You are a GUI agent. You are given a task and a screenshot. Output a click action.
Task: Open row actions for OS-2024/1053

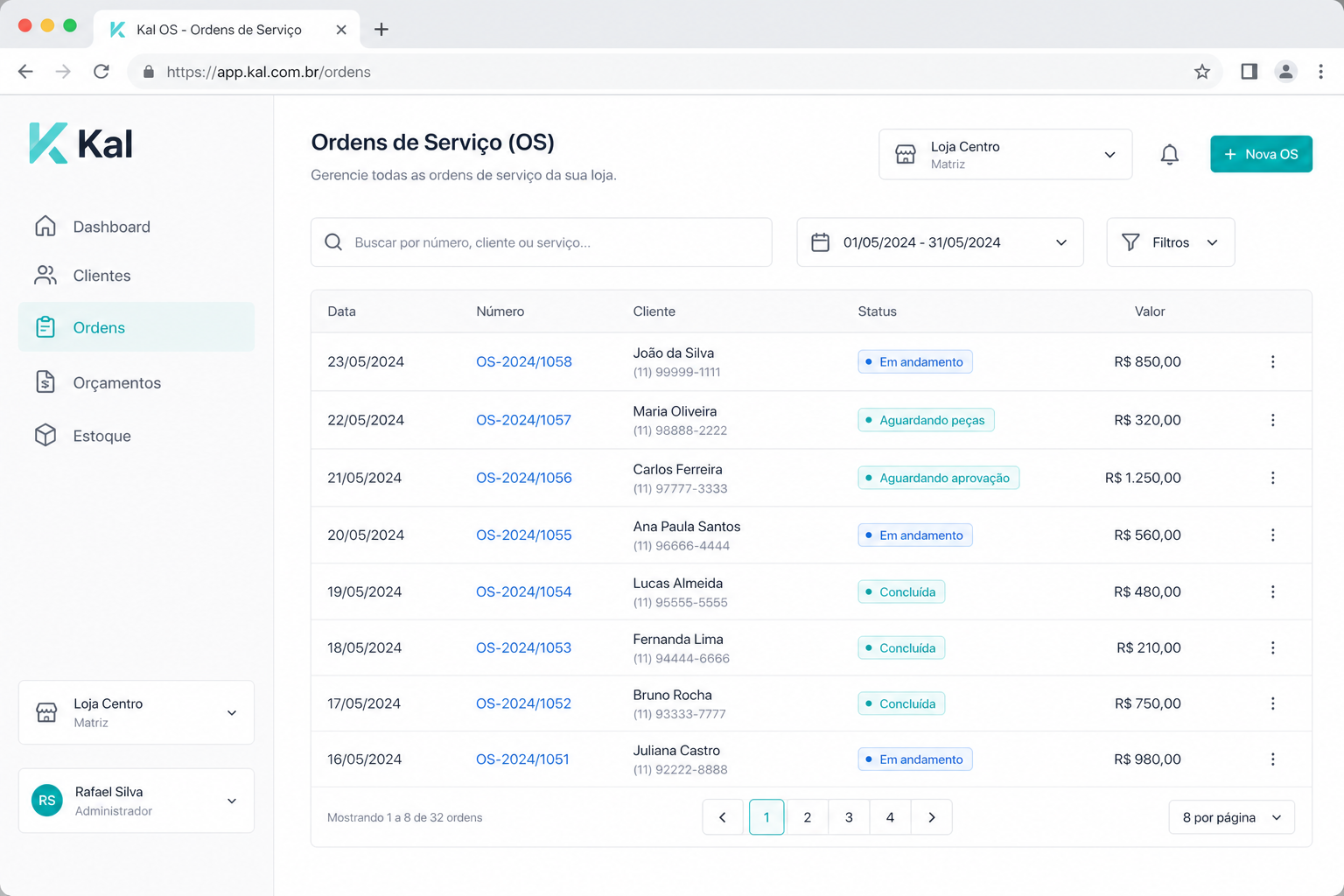coord(1272,647)
